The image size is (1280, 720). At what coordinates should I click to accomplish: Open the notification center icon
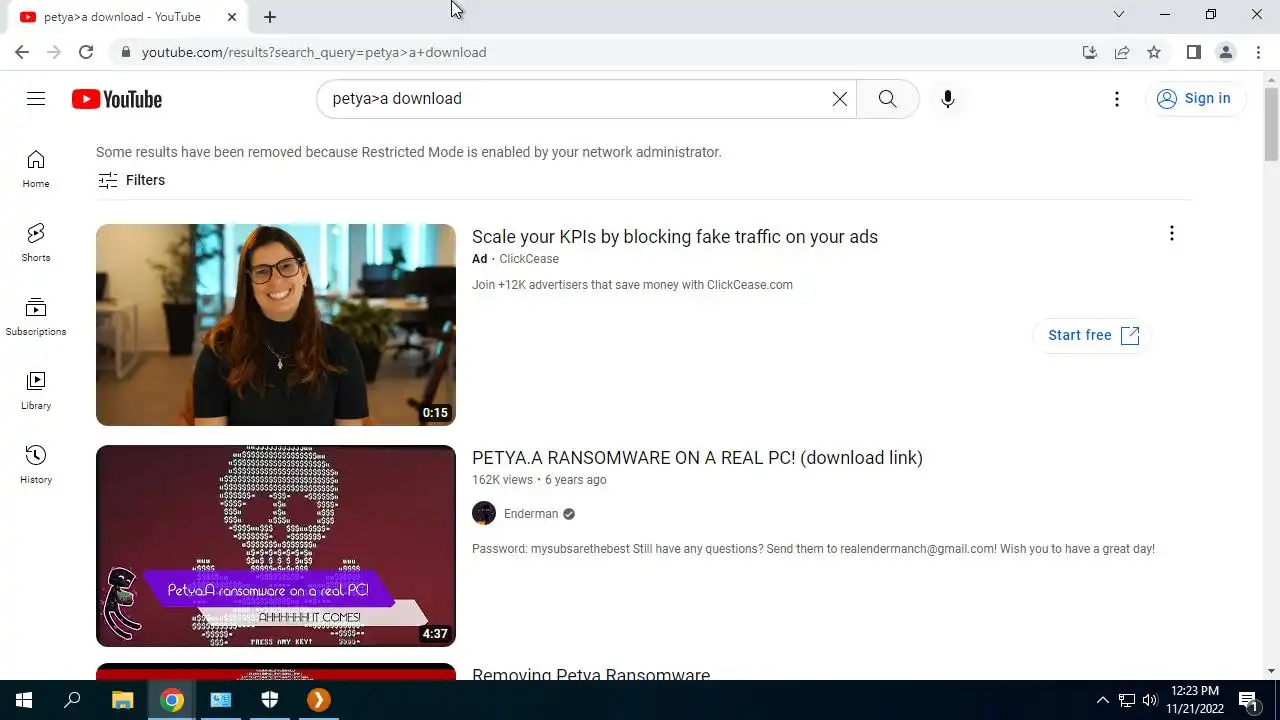1248,700
